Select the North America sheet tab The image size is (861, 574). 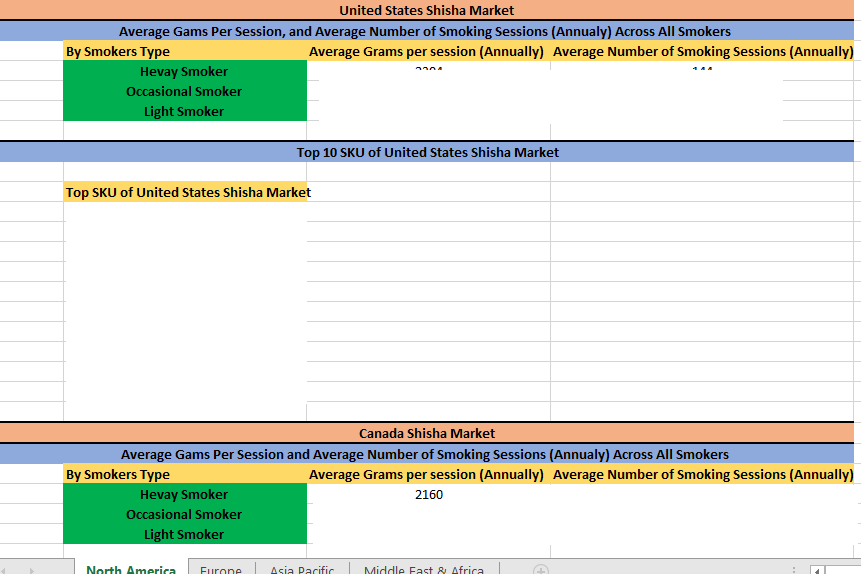click(x=131, y=570)
